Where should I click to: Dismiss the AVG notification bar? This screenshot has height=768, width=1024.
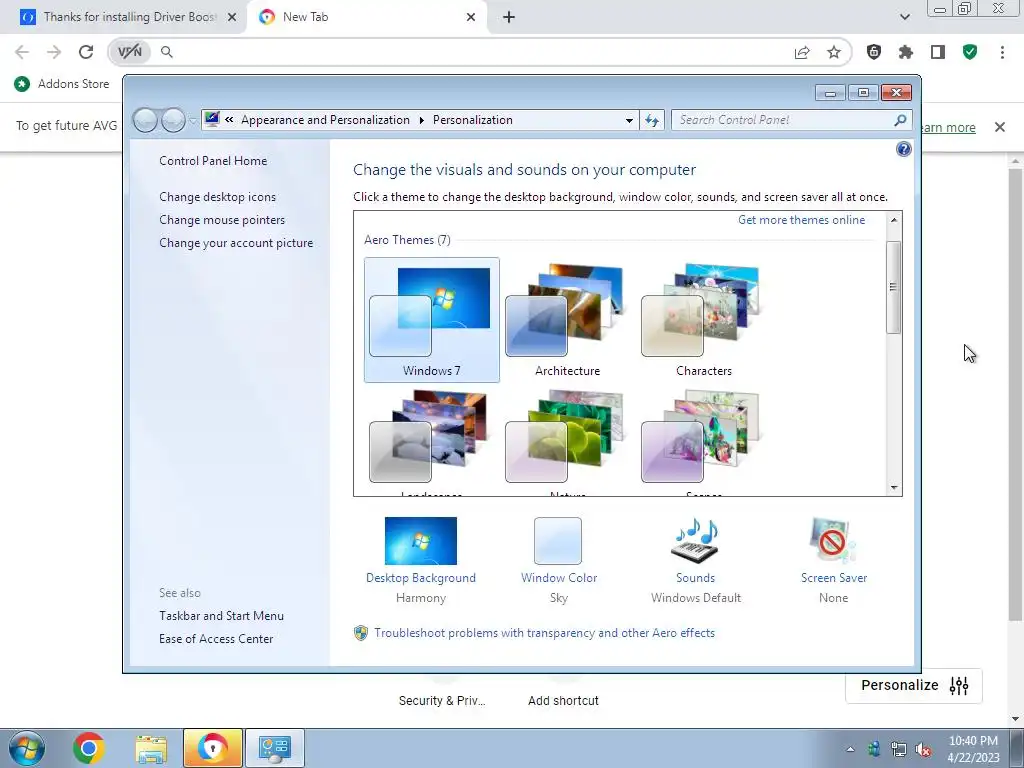click(x=1000, y=127)
